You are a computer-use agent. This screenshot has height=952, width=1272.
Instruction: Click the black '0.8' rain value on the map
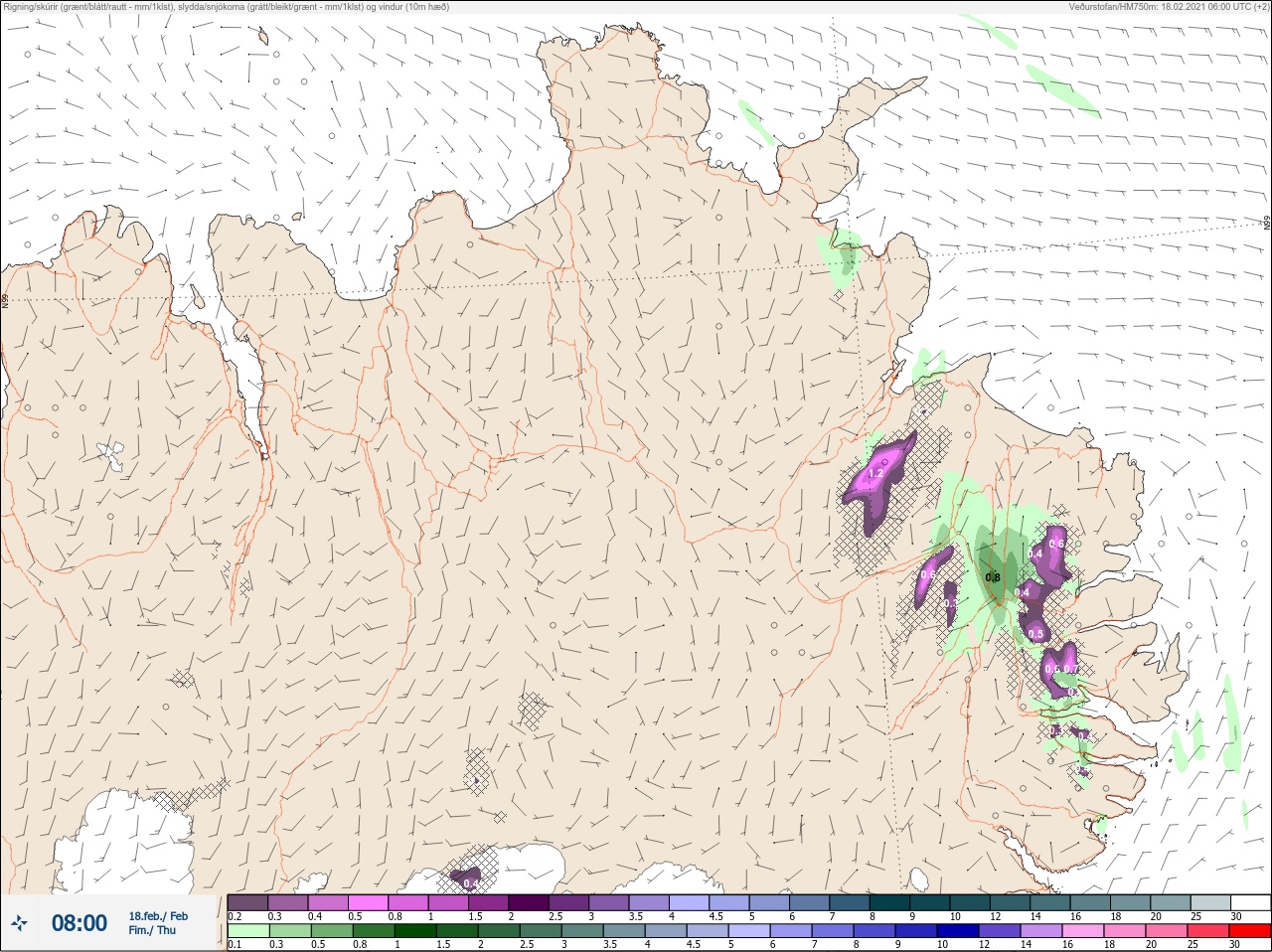tap(993, 577)
